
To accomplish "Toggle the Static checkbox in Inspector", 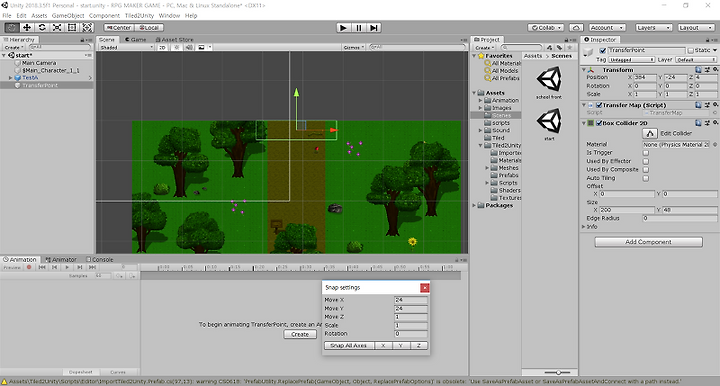I will (x=690, y=50).
